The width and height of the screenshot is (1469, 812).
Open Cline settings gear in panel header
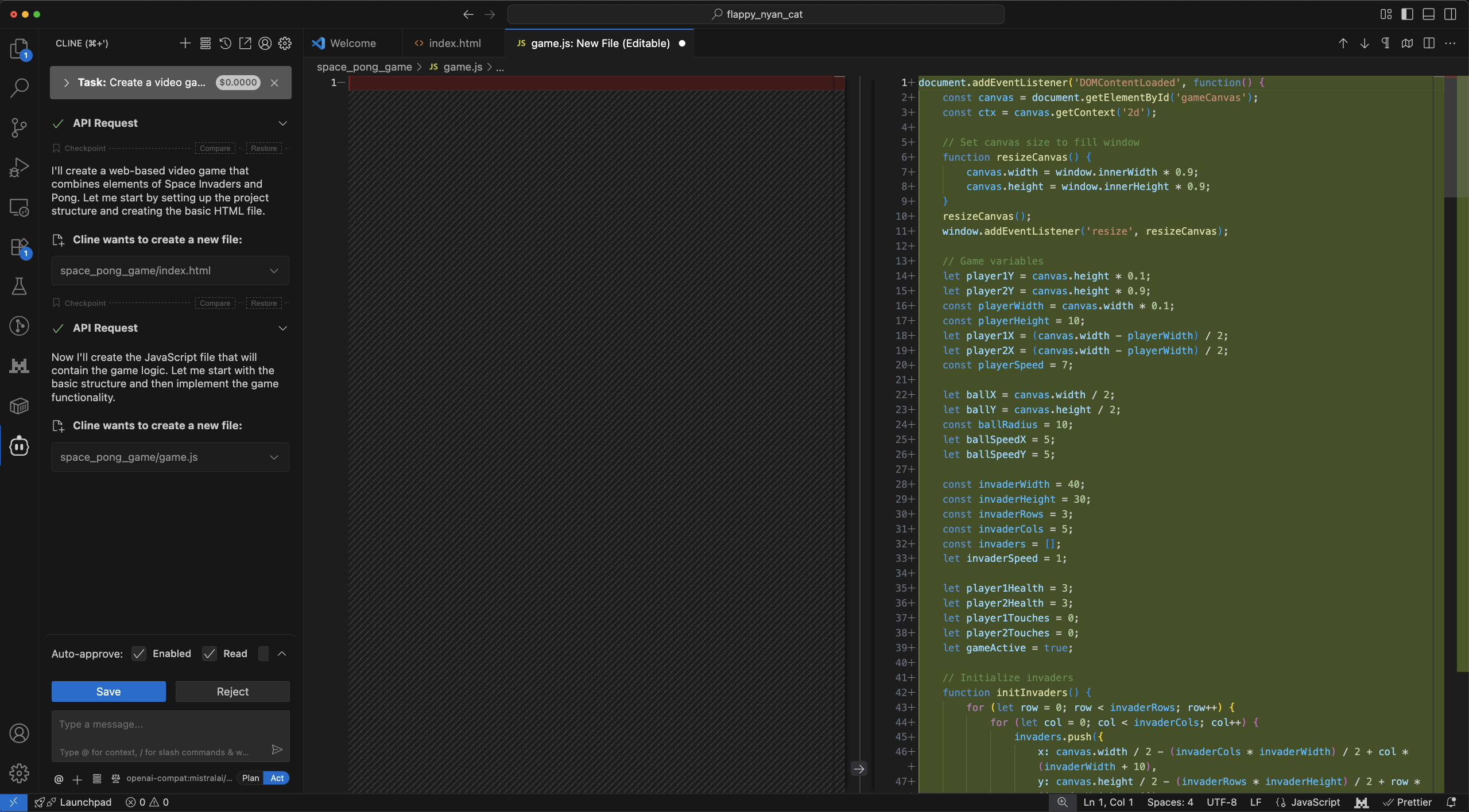pos(285,44)
